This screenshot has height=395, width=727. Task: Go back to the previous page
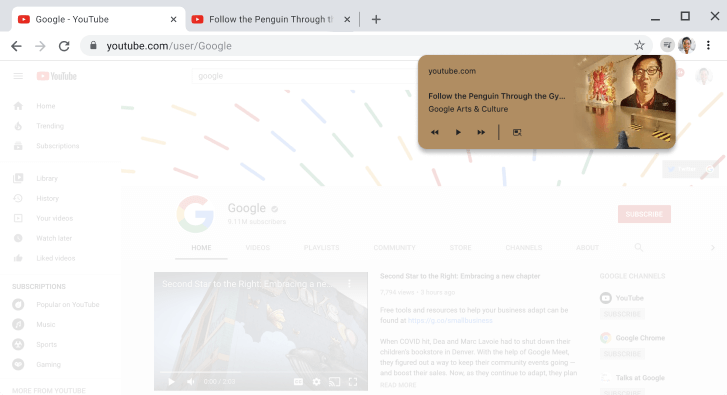16,46
